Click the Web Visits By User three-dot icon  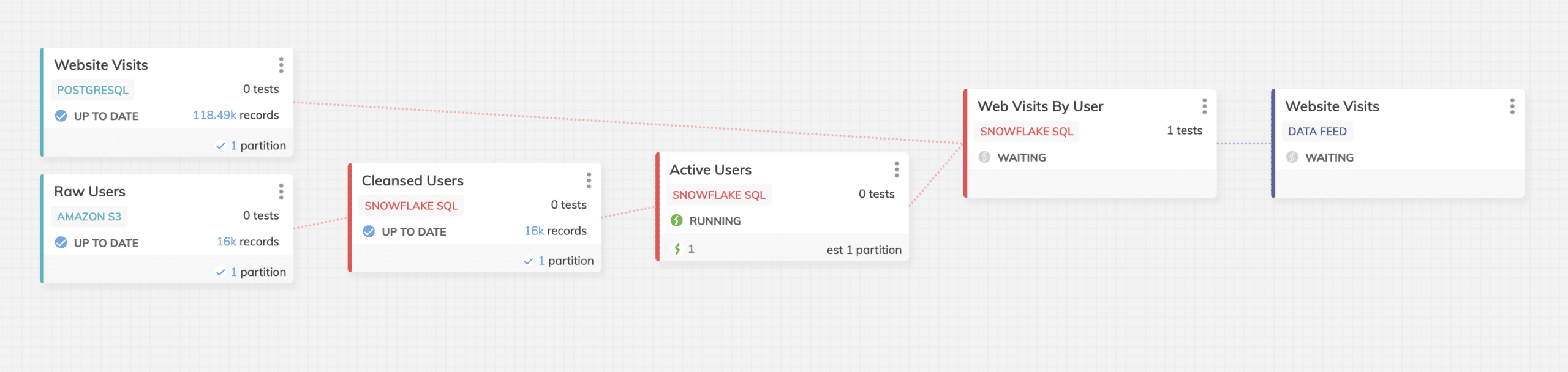click(x=1204, y=106)
